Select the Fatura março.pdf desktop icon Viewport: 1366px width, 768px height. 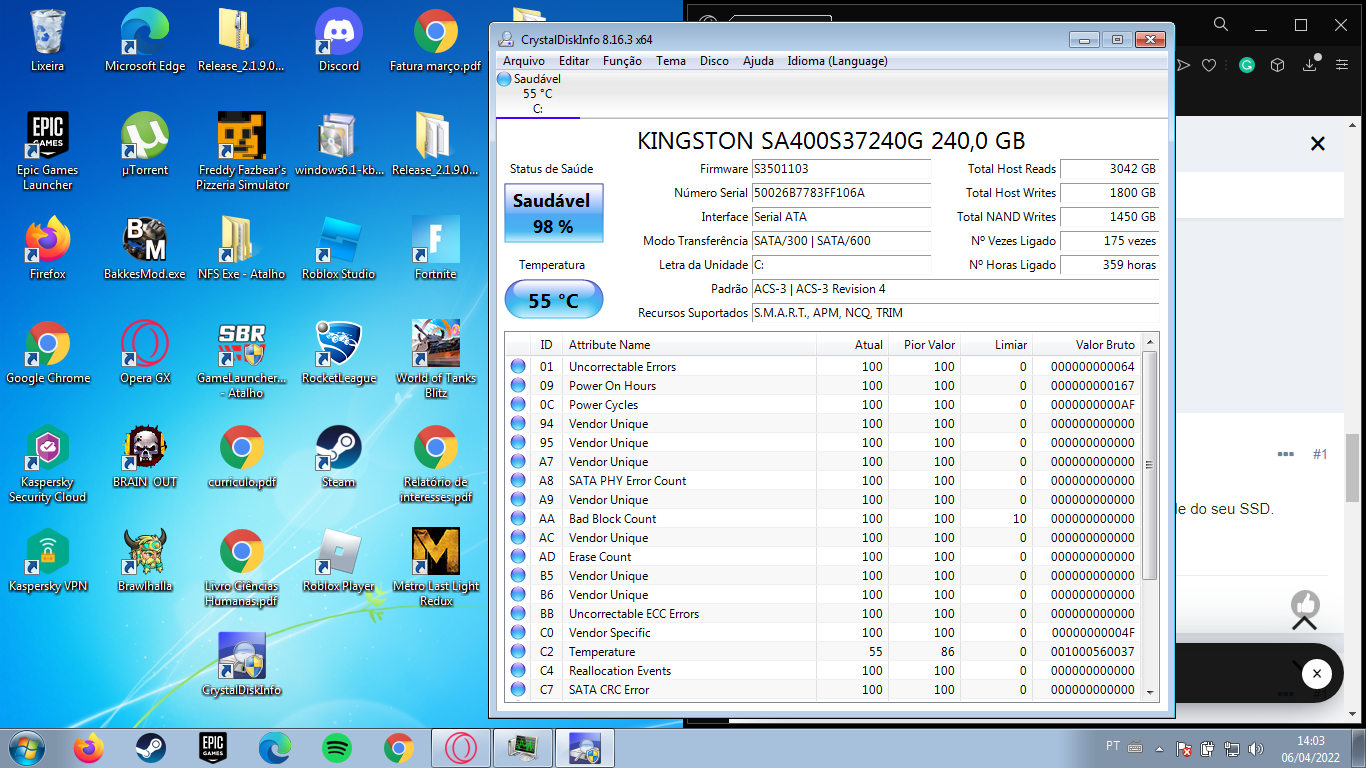coord(436,41)
